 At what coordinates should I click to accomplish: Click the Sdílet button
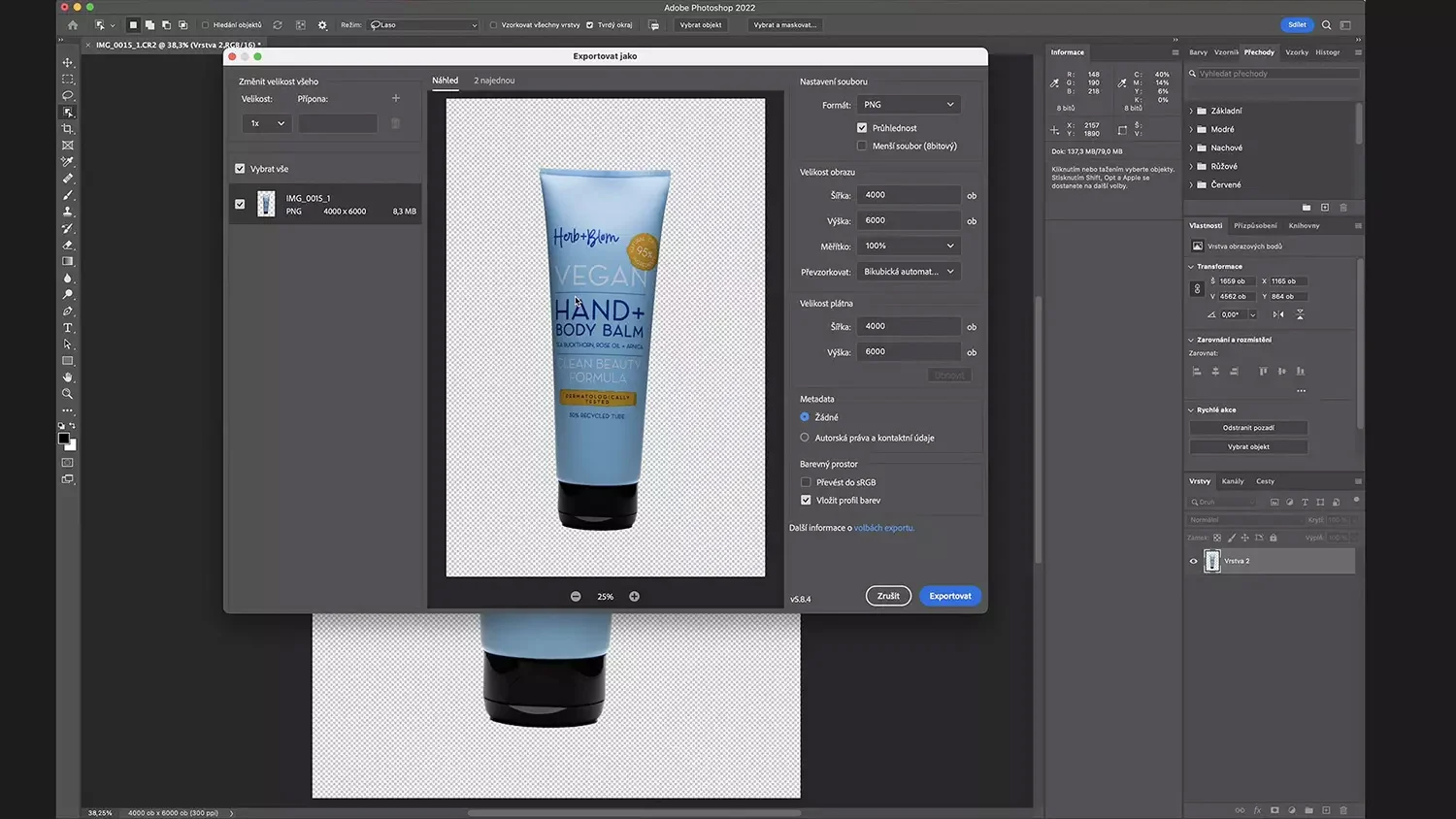[x=1297, y=25]
